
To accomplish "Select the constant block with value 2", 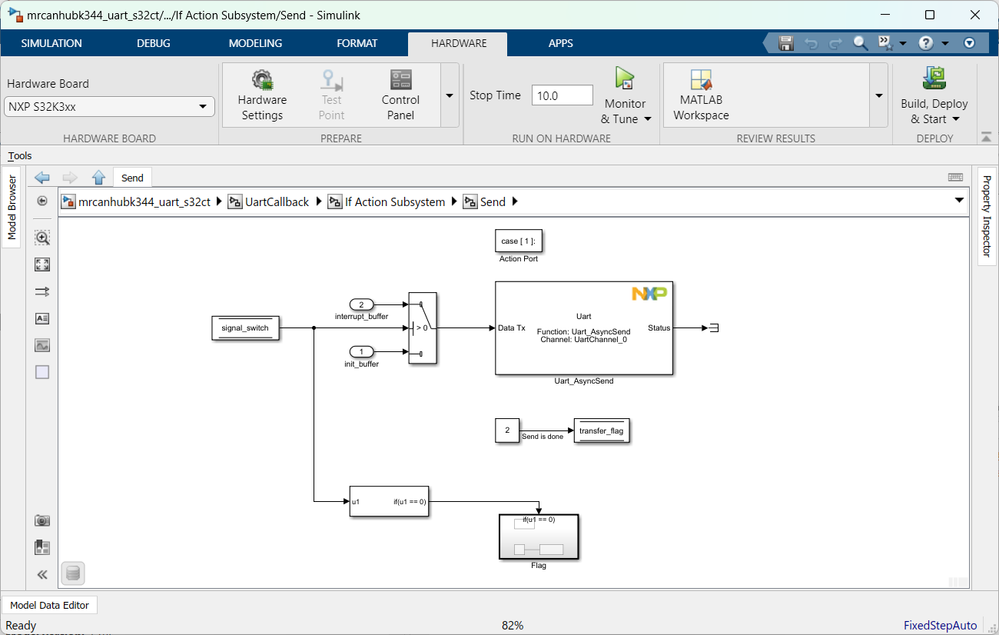I will pos(507,431).
